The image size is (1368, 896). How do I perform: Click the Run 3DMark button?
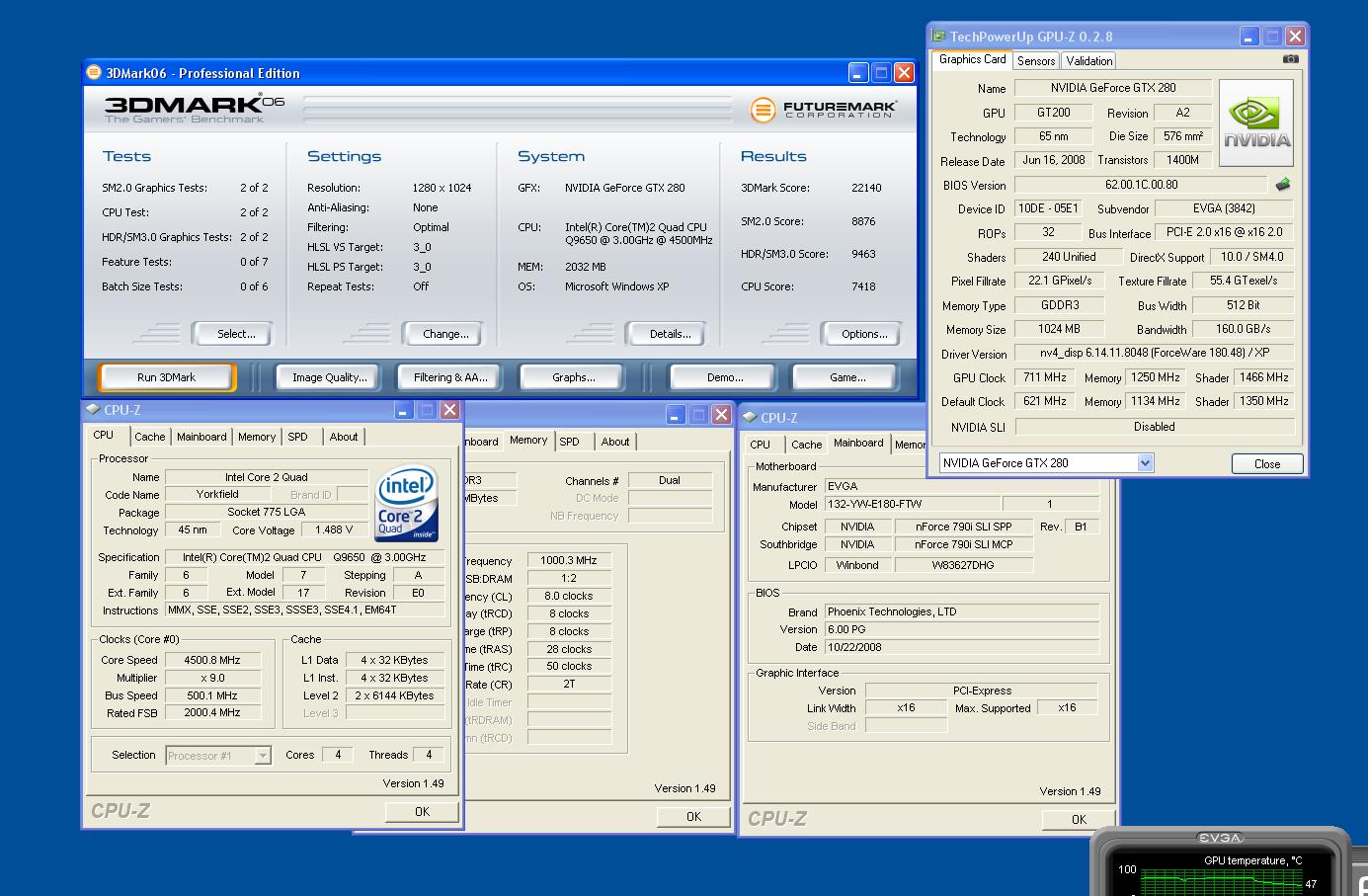(166, 377)
